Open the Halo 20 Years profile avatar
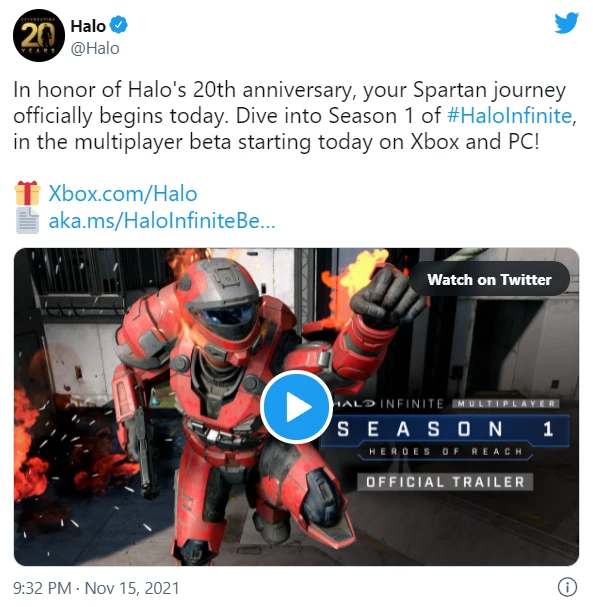 39,36
